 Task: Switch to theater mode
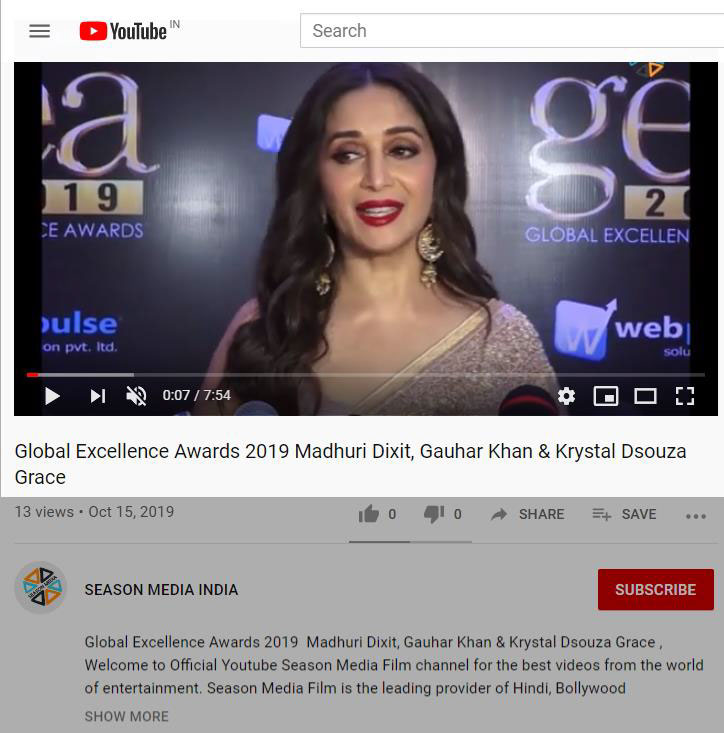tap(645, 396)
